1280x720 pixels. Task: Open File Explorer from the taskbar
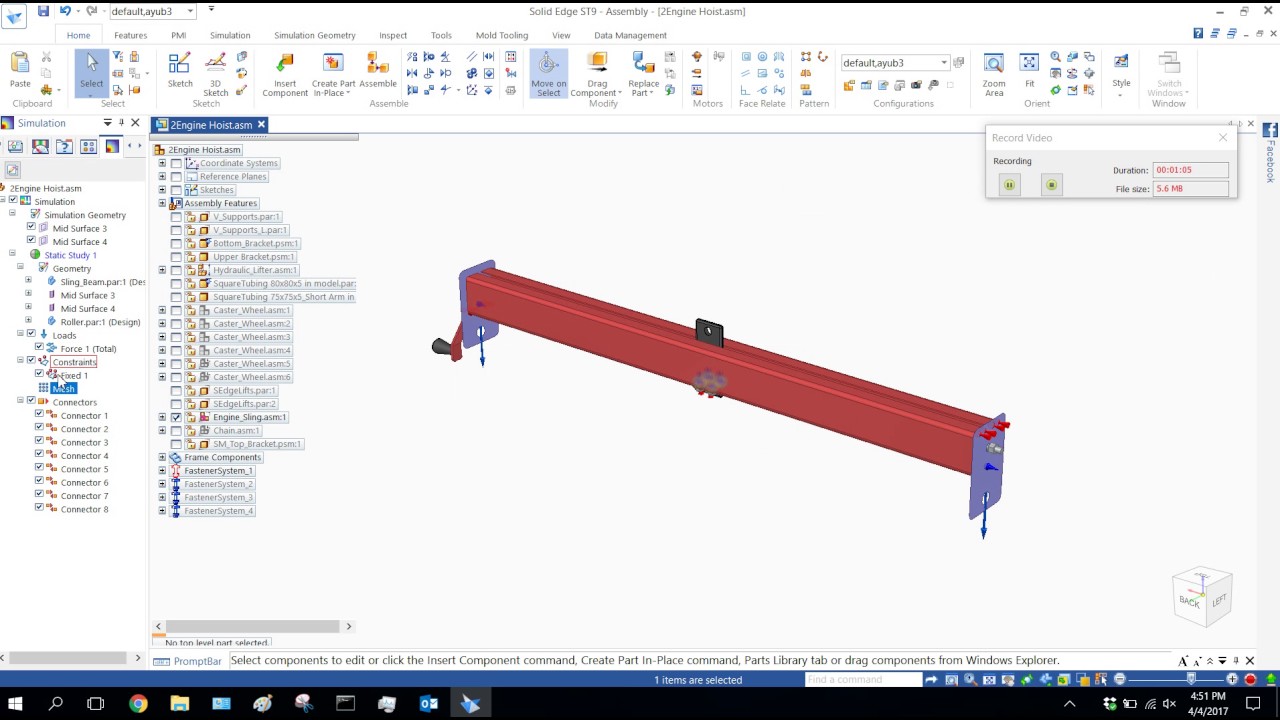point(179,704)
